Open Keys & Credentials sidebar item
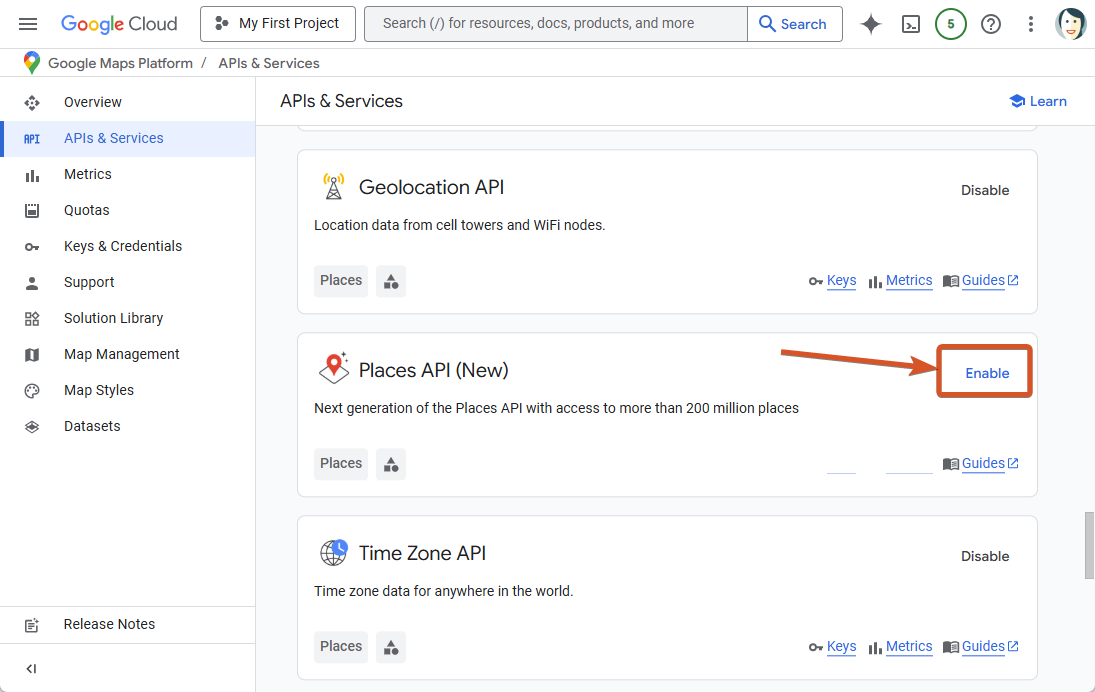 [x=128, y=246]
